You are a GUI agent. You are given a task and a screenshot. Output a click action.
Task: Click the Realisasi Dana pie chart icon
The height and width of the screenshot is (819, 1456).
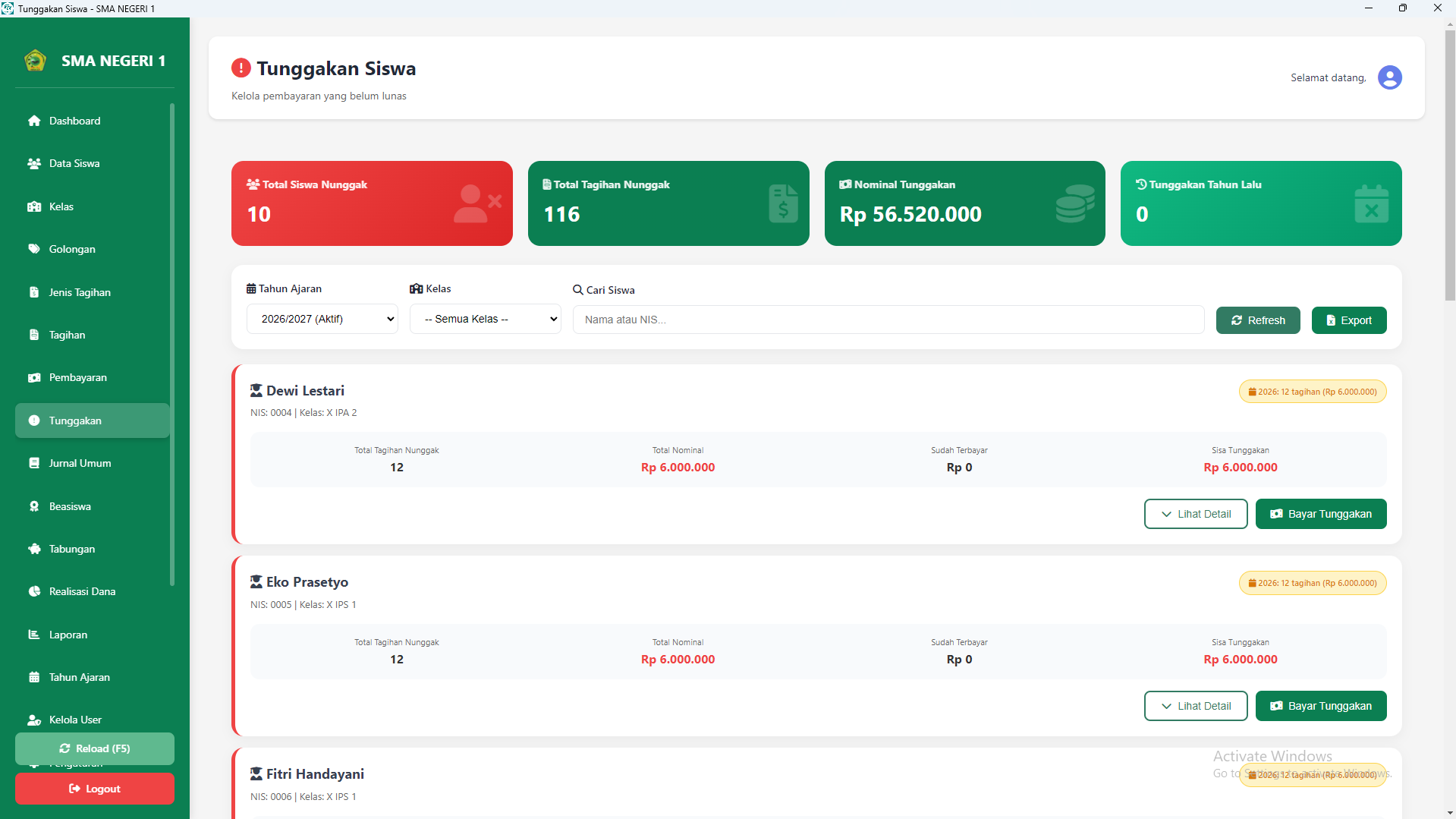coord(34,591)
